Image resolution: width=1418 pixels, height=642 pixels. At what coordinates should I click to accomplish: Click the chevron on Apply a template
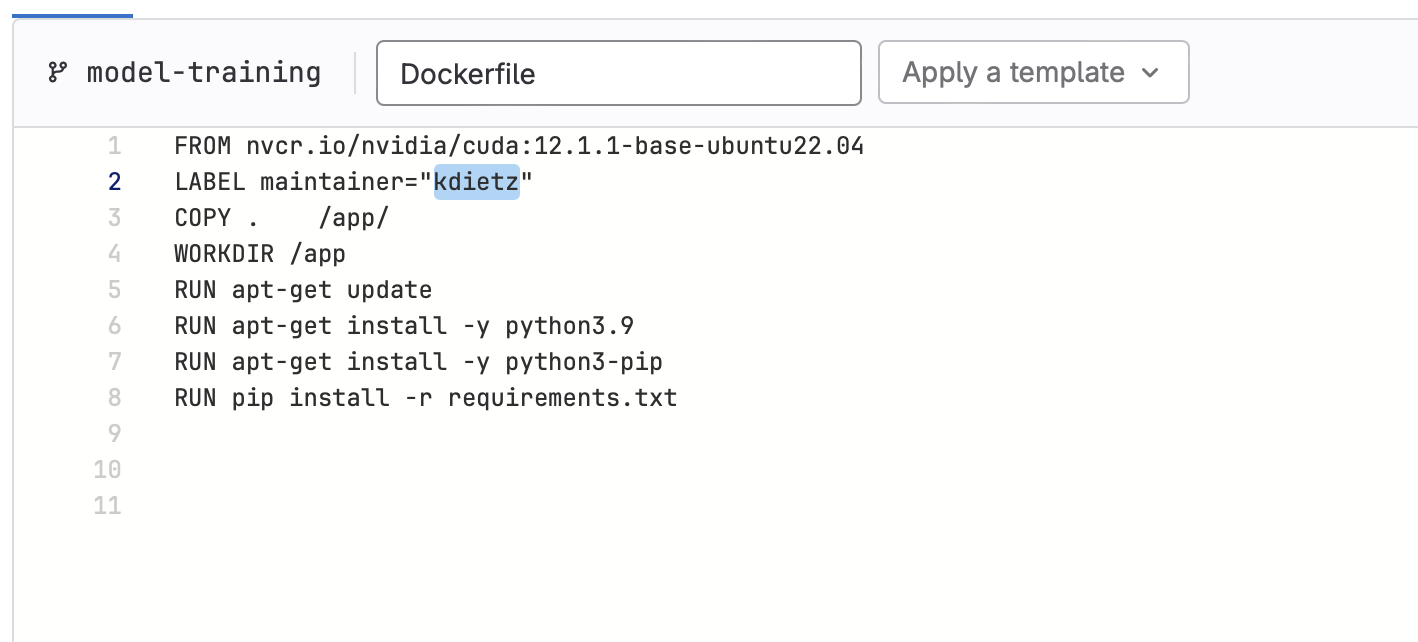coord(1152,73)
